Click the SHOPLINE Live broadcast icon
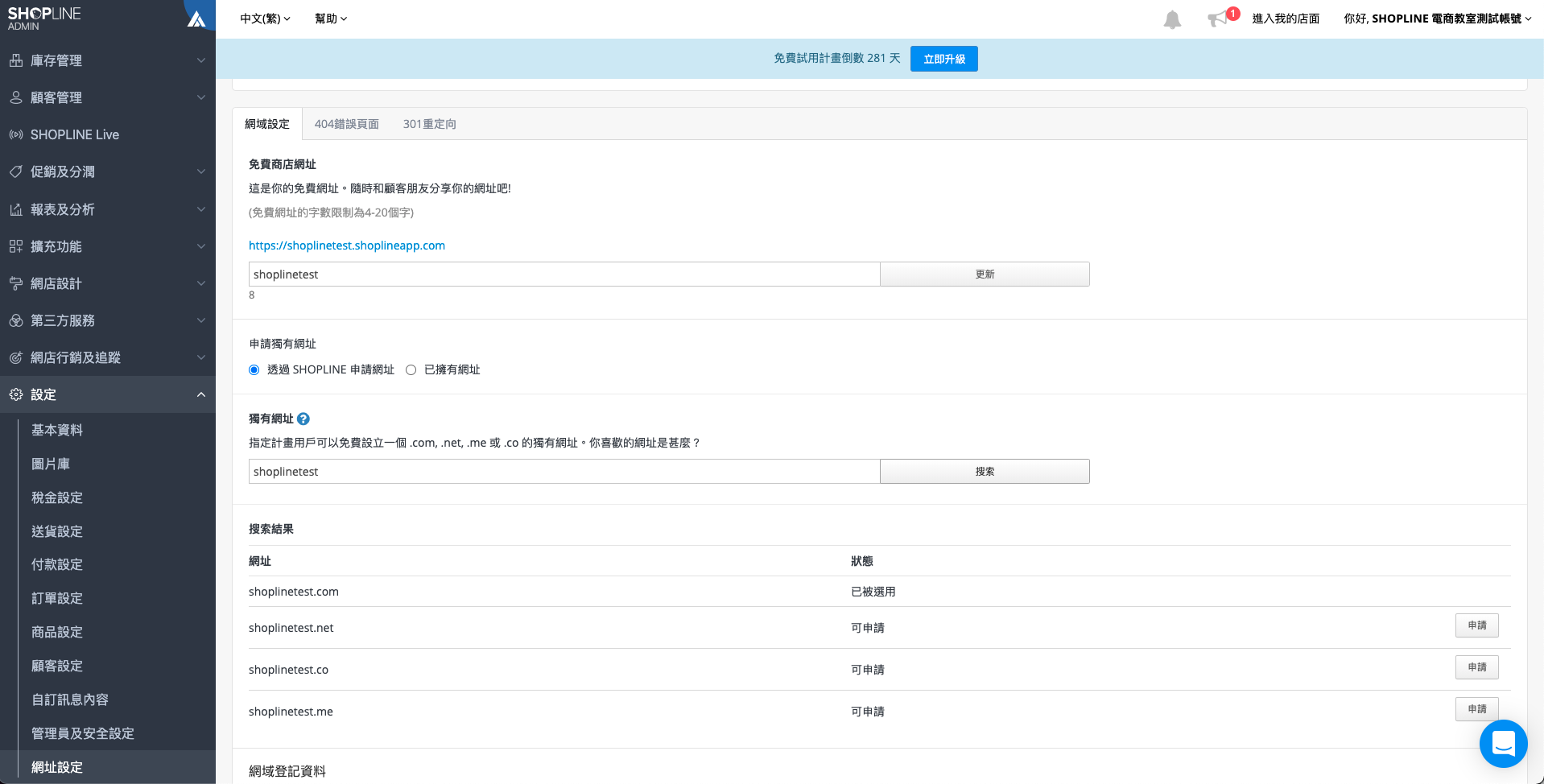 (x=16, y=134)
